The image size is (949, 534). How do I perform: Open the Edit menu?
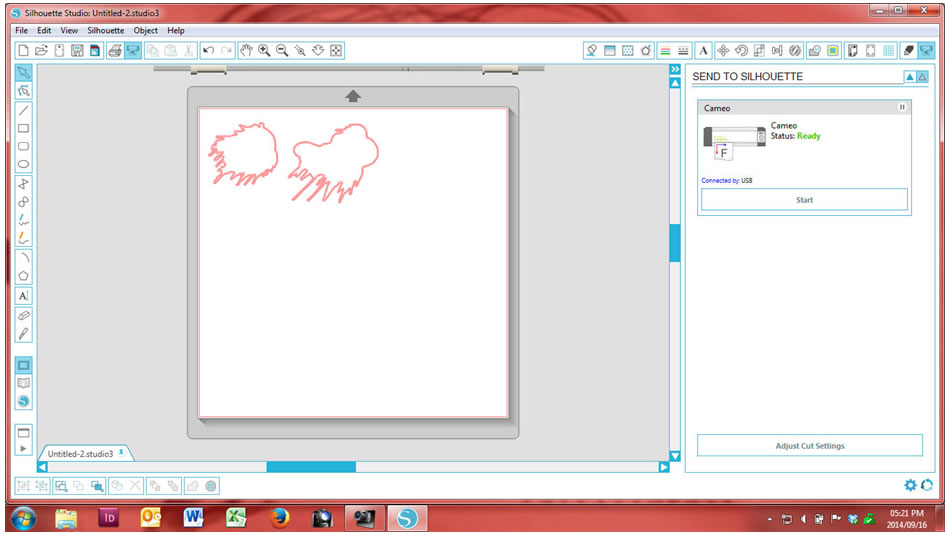click(44, 30)
